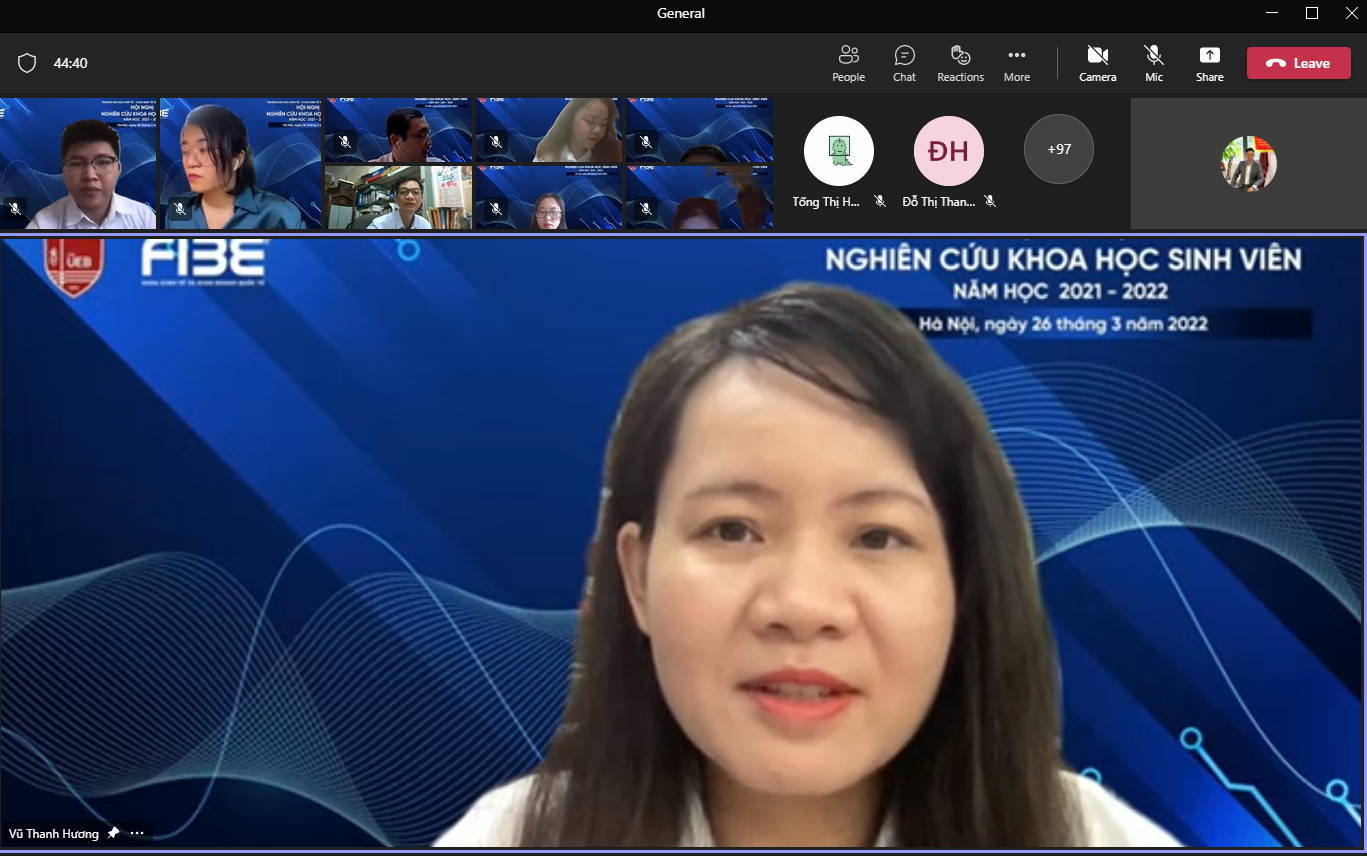Select the Tống Thị H... participant avatar

click(x=839, y=151)
